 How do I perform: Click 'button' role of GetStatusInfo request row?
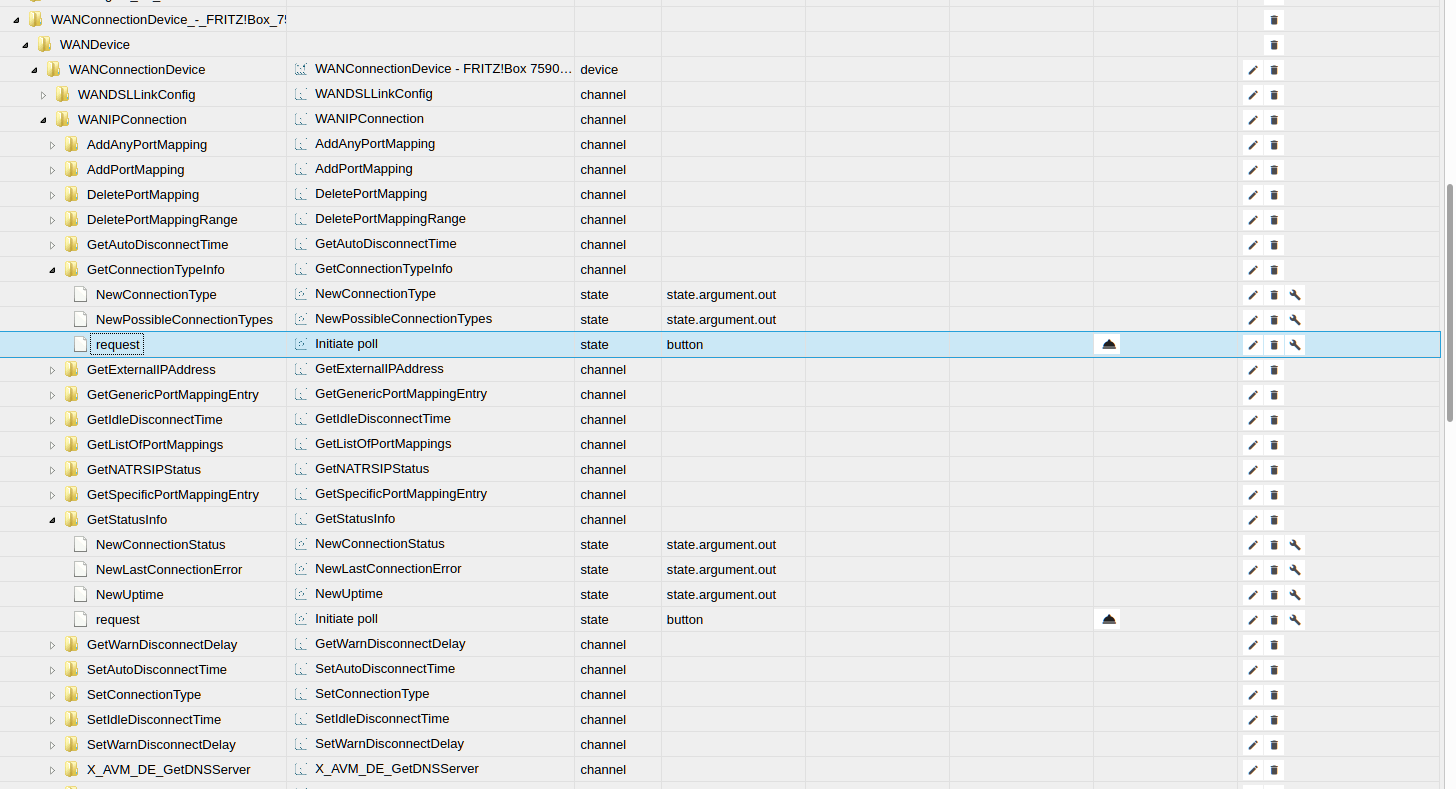click(x=685, y=620)
